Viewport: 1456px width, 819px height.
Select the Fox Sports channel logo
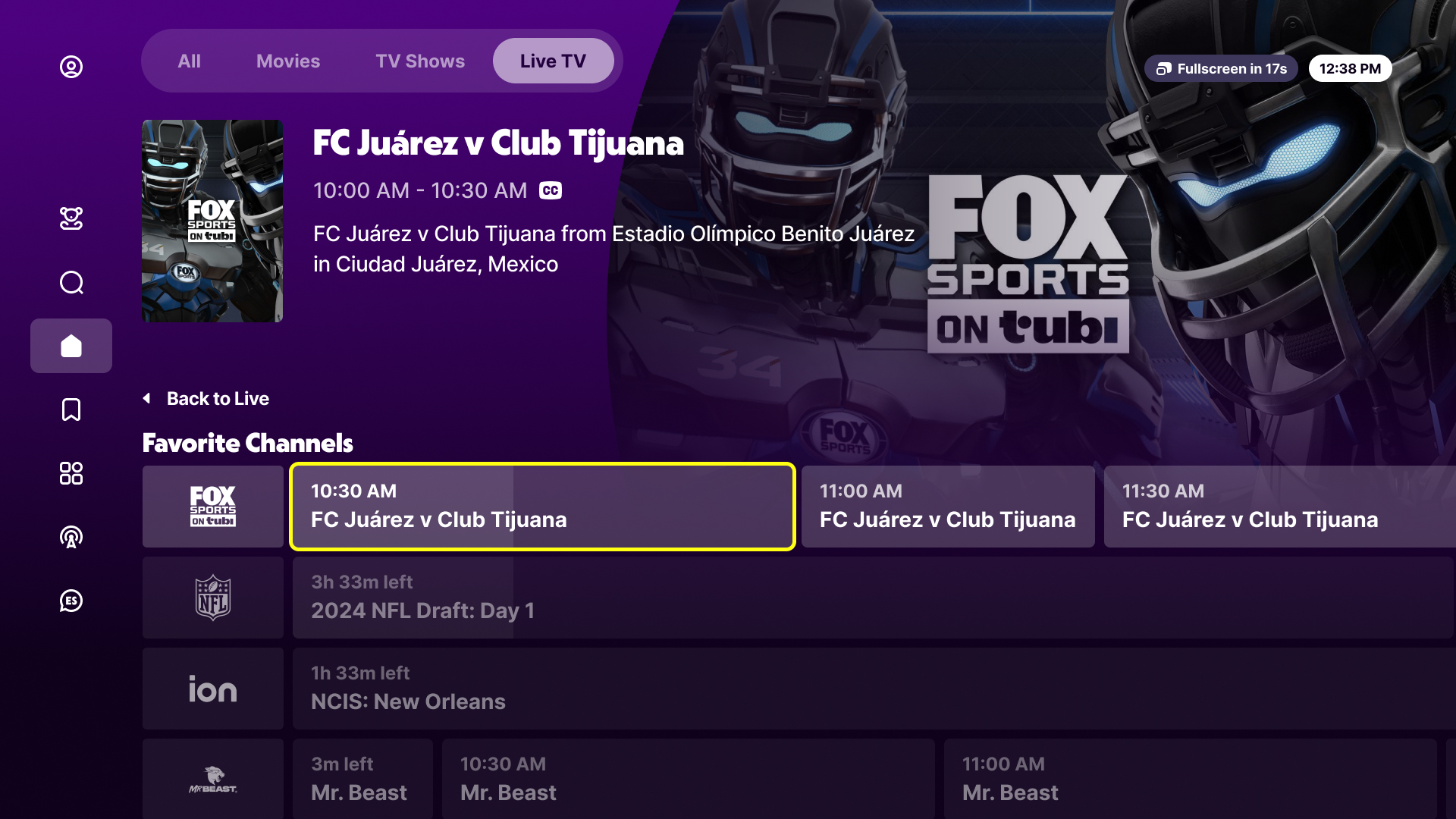tap(212, 507)
